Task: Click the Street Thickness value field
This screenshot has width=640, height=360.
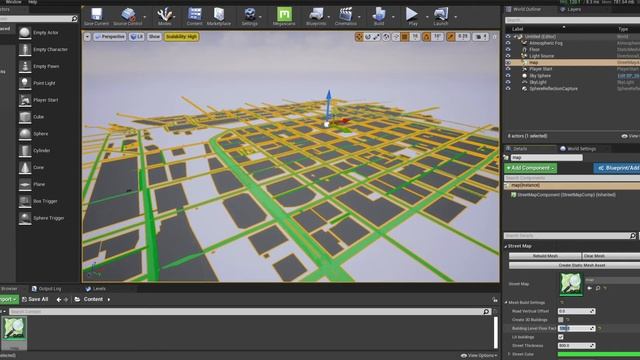Action: (576, 346)
